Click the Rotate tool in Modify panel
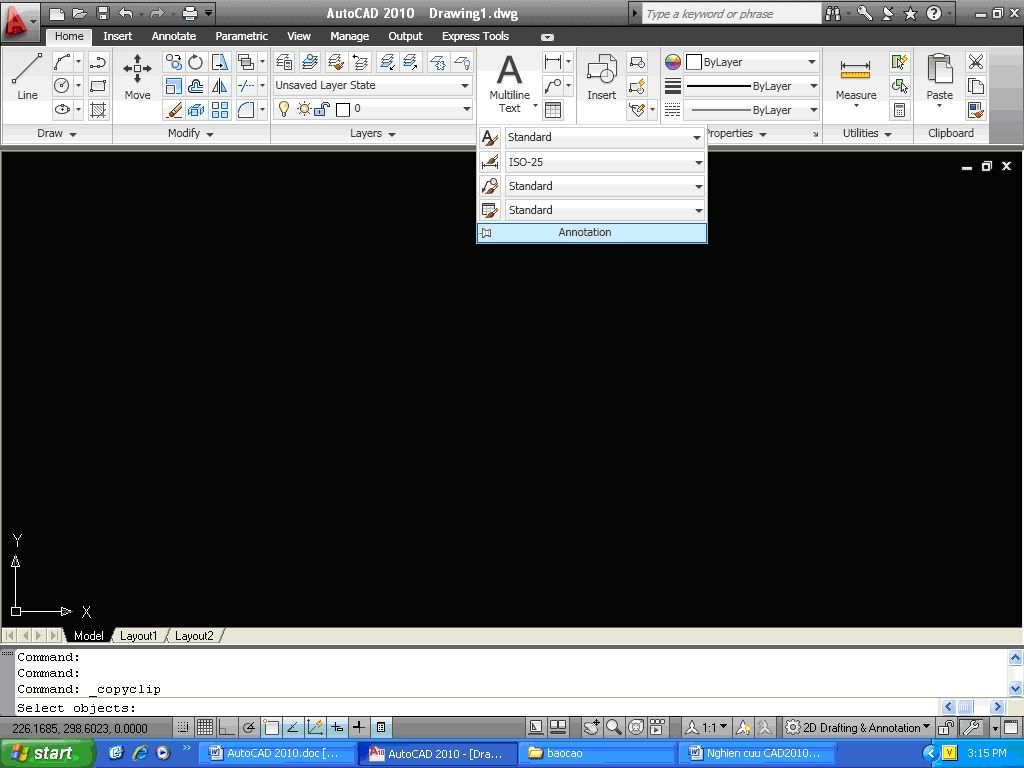This screenshot has width=1024, height=768. click(196, 62)
